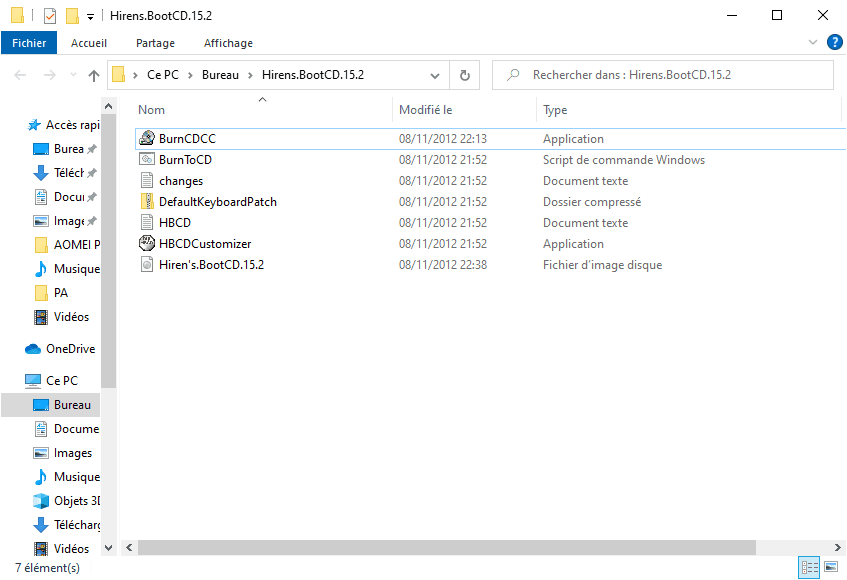Open Téléchargements under Ce PC
Screen dimensions: 847x580
tap(67, 525)
